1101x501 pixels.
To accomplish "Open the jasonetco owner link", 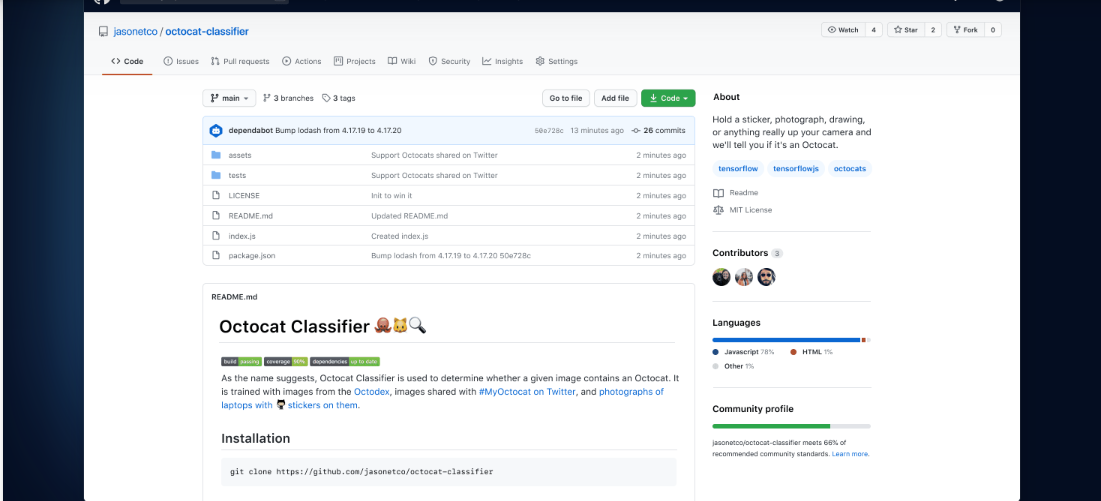I will 136,32.
